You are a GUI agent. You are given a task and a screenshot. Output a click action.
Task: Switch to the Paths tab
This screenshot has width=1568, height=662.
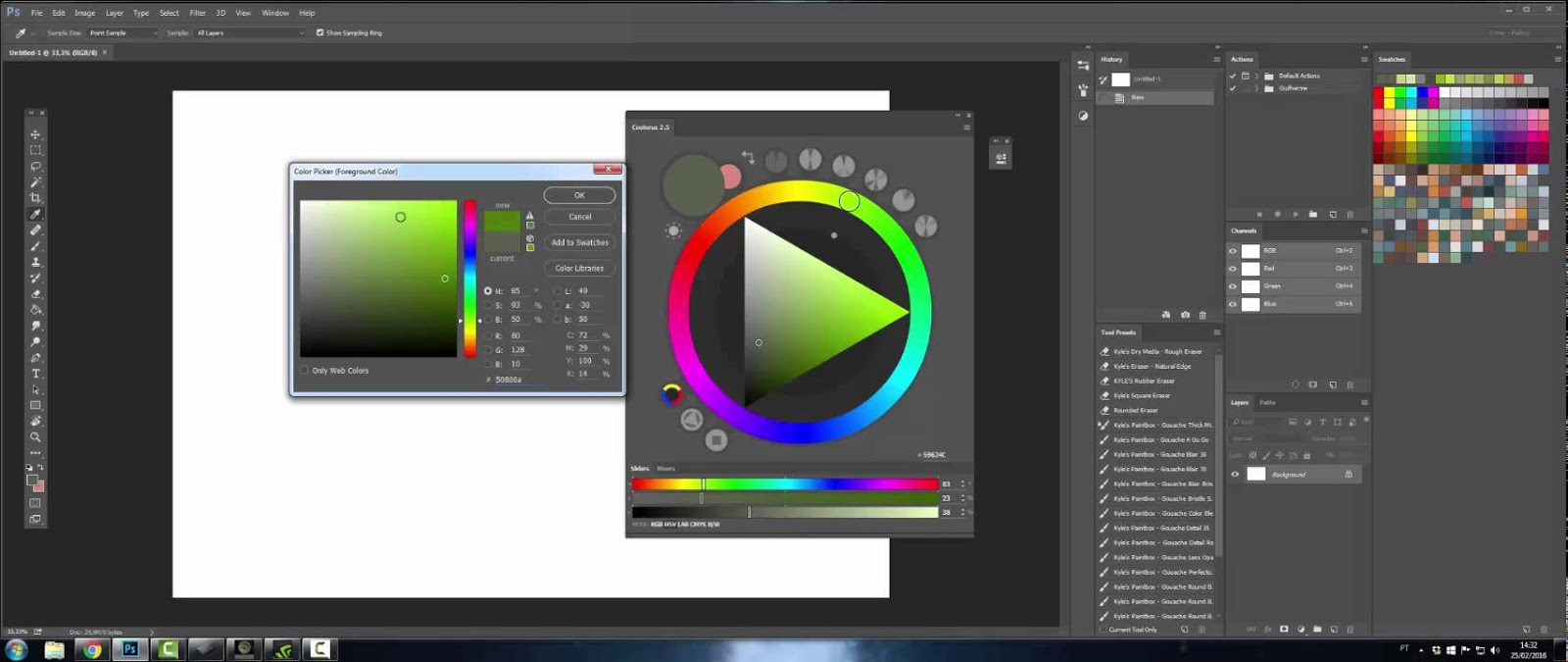coord(1267,402)
